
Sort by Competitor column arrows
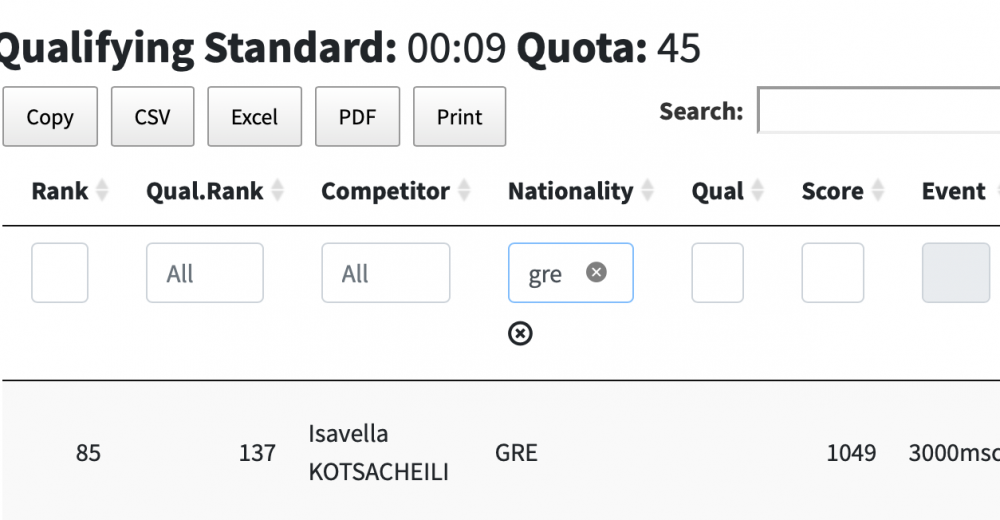click(464, 191)
